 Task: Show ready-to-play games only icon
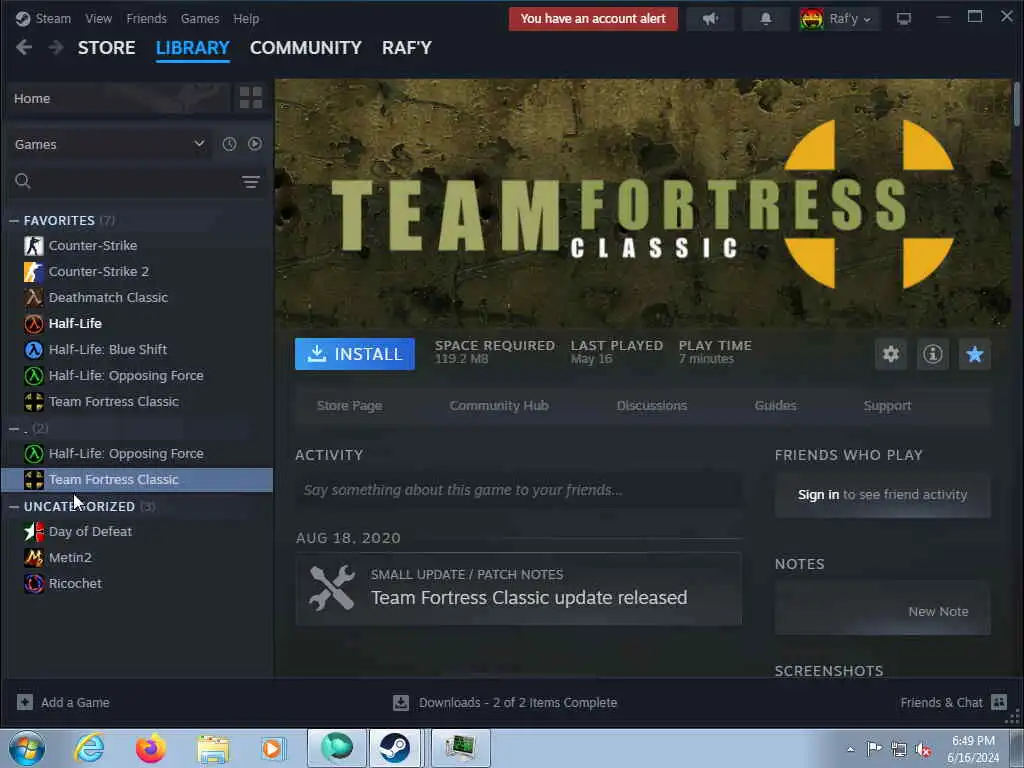(x=255, y=144)
